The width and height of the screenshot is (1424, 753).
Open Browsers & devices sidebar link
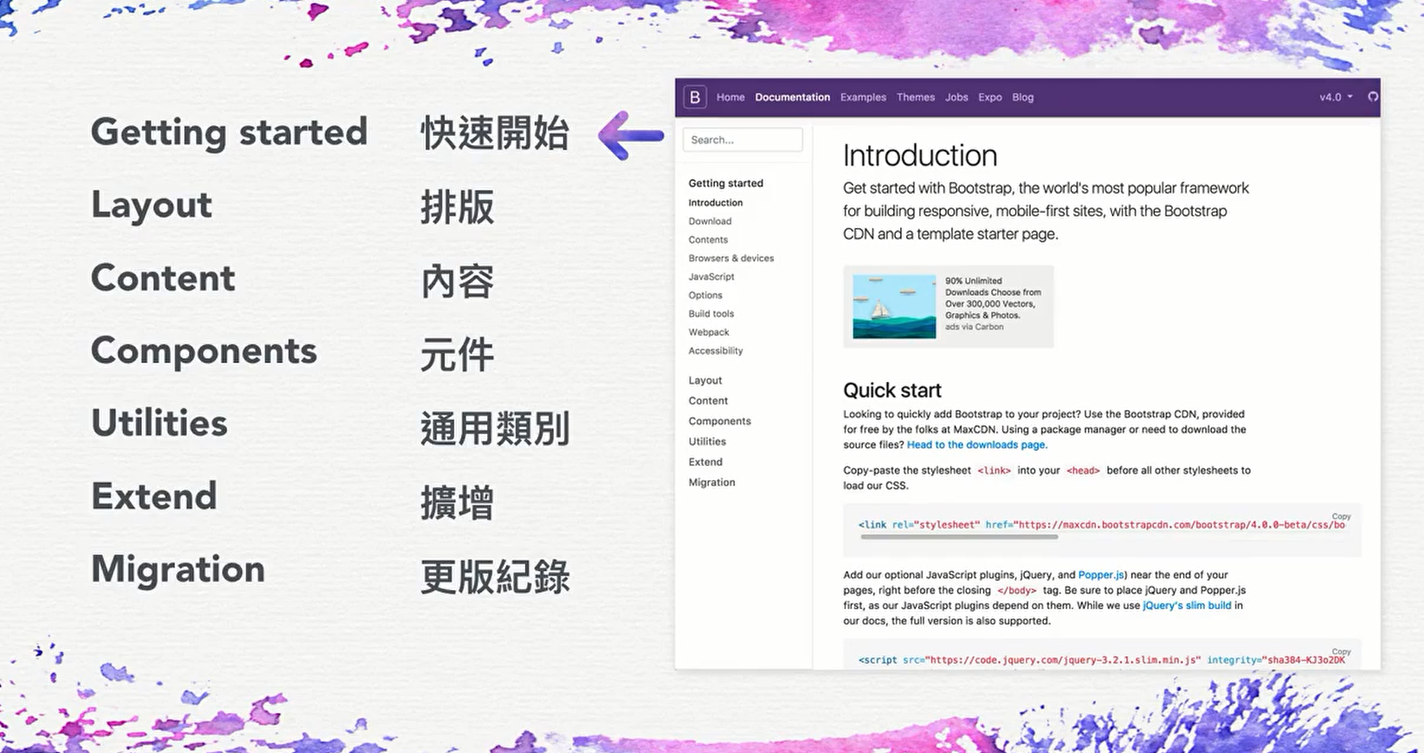pyautogui.click(x=731, y=258)
